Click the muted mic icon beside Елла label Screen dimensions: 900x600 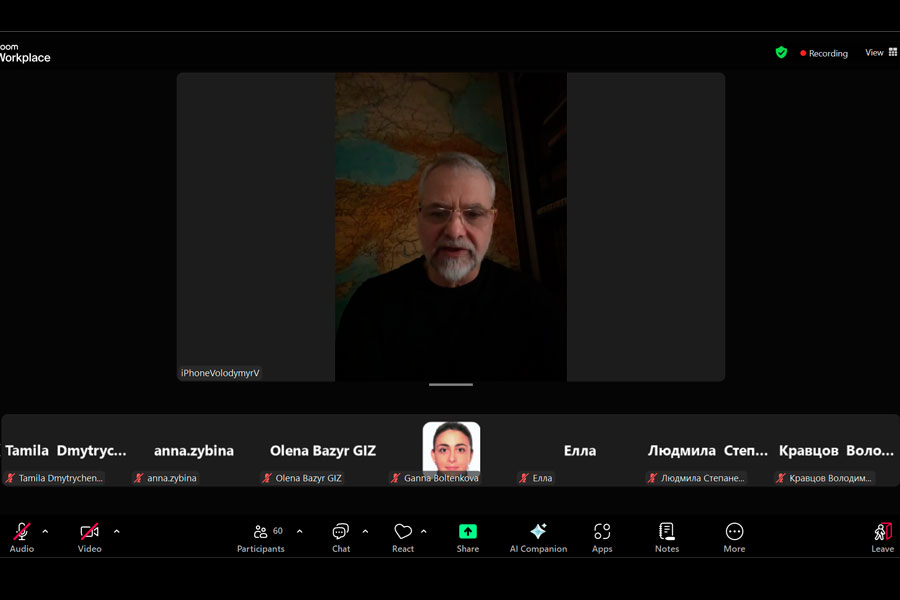pos(524,478)
